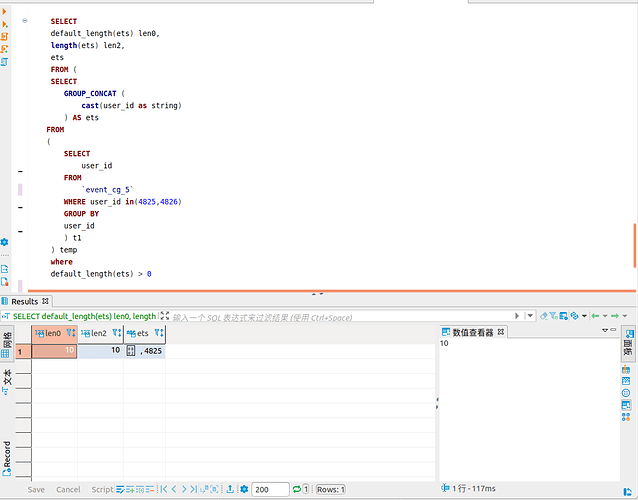Open the ets column filter dropdown

(158, 333)
